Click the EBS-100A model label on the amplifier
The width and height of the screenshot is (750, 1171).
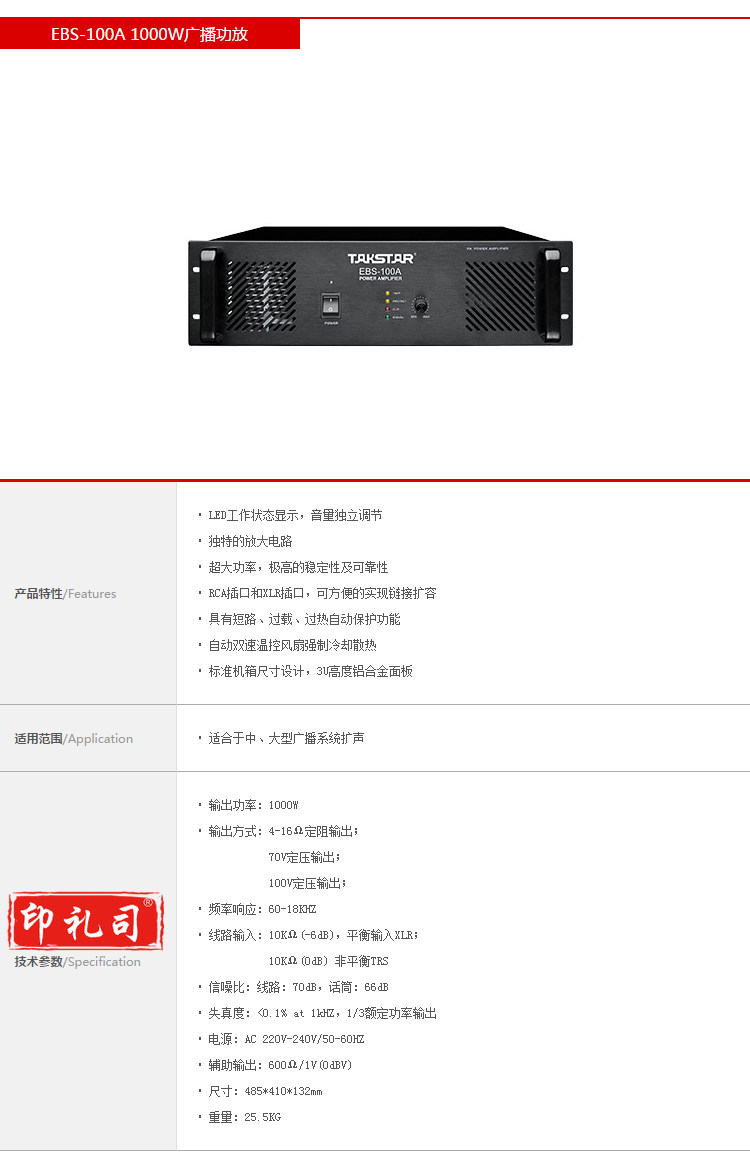tap(380, 272)
